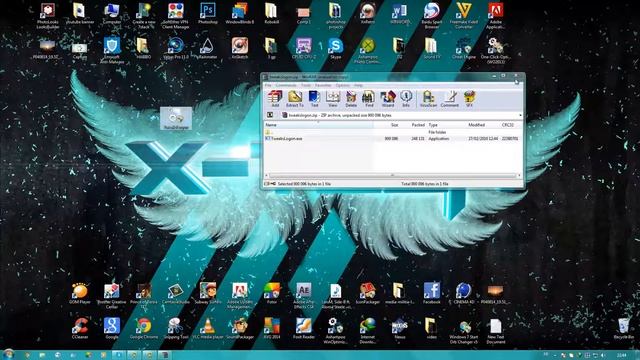The height and width of the screenshot is (360, 640).
Task: Select the IconPackager desktop shortcut
Action: (367, 294)
